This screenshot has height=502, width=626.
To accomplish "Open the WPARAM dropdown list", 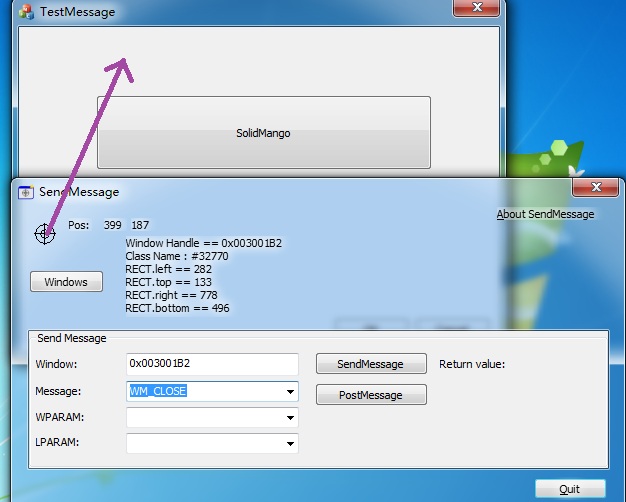I will tap(290, 418).
